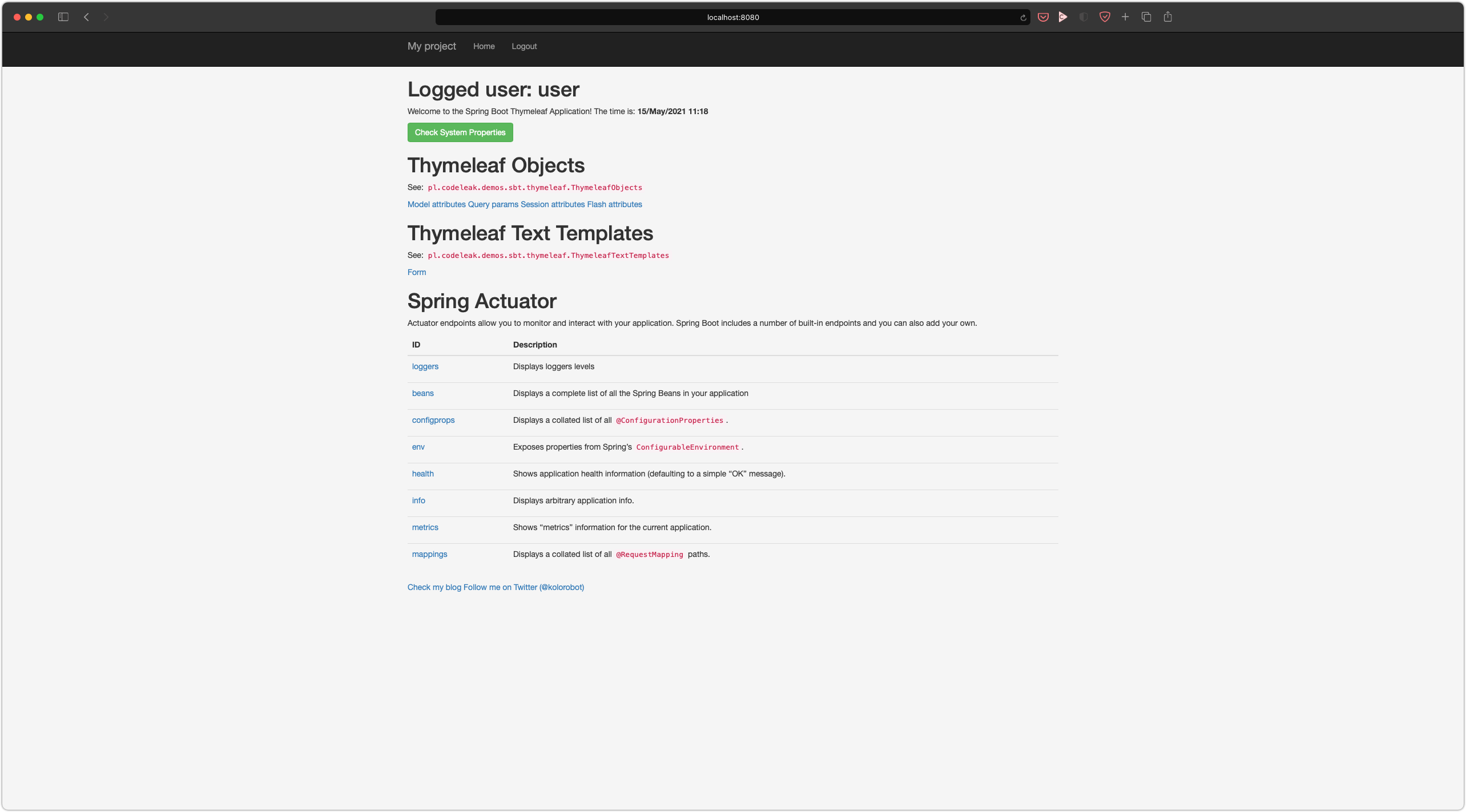Click the Pocket extension icon
Screen dimensions: 1466x812
pyautogui.click(x=1042, y=17)
